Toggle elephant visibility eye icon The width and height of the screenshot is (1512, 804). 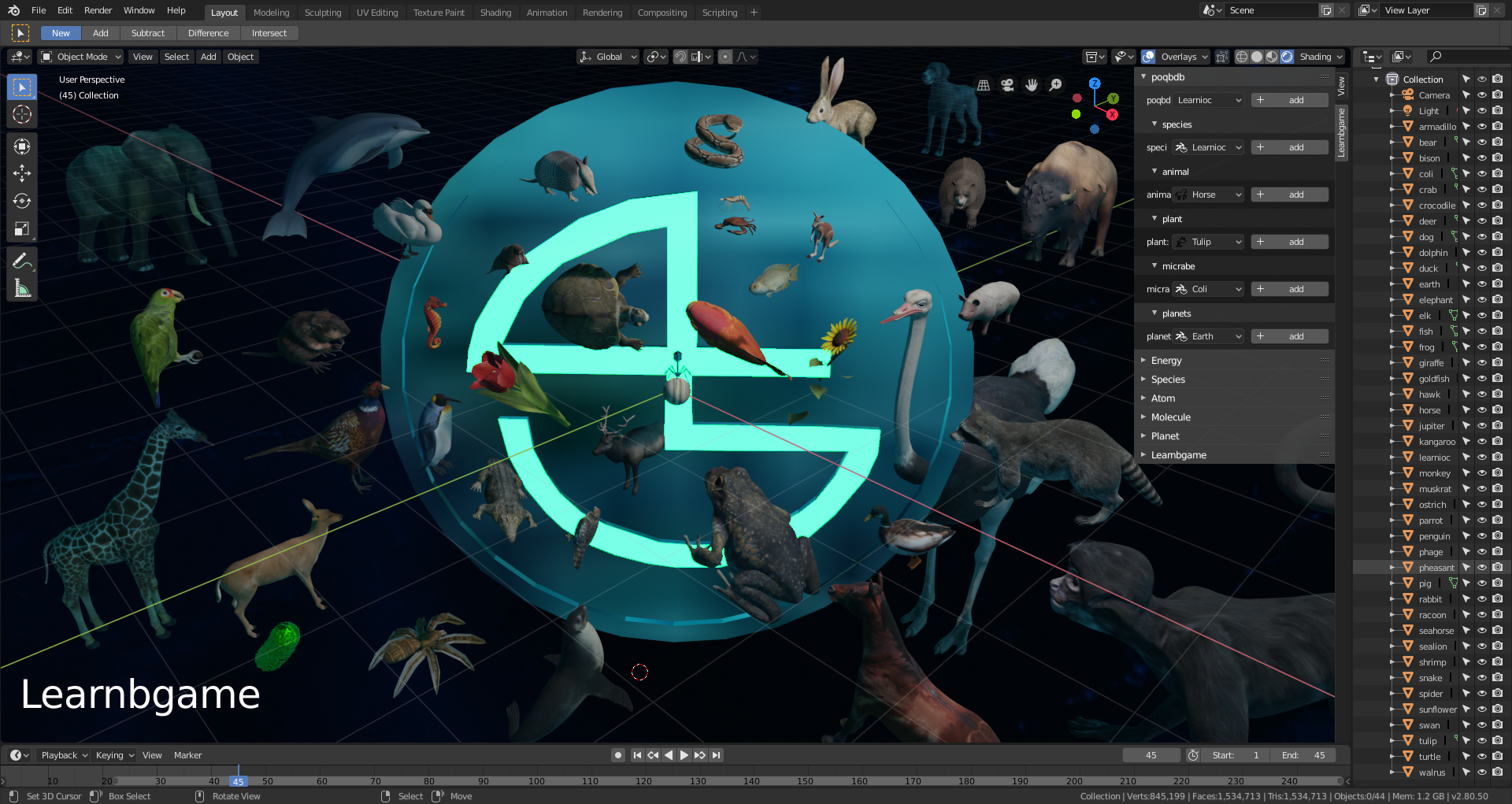[1481, 300]
